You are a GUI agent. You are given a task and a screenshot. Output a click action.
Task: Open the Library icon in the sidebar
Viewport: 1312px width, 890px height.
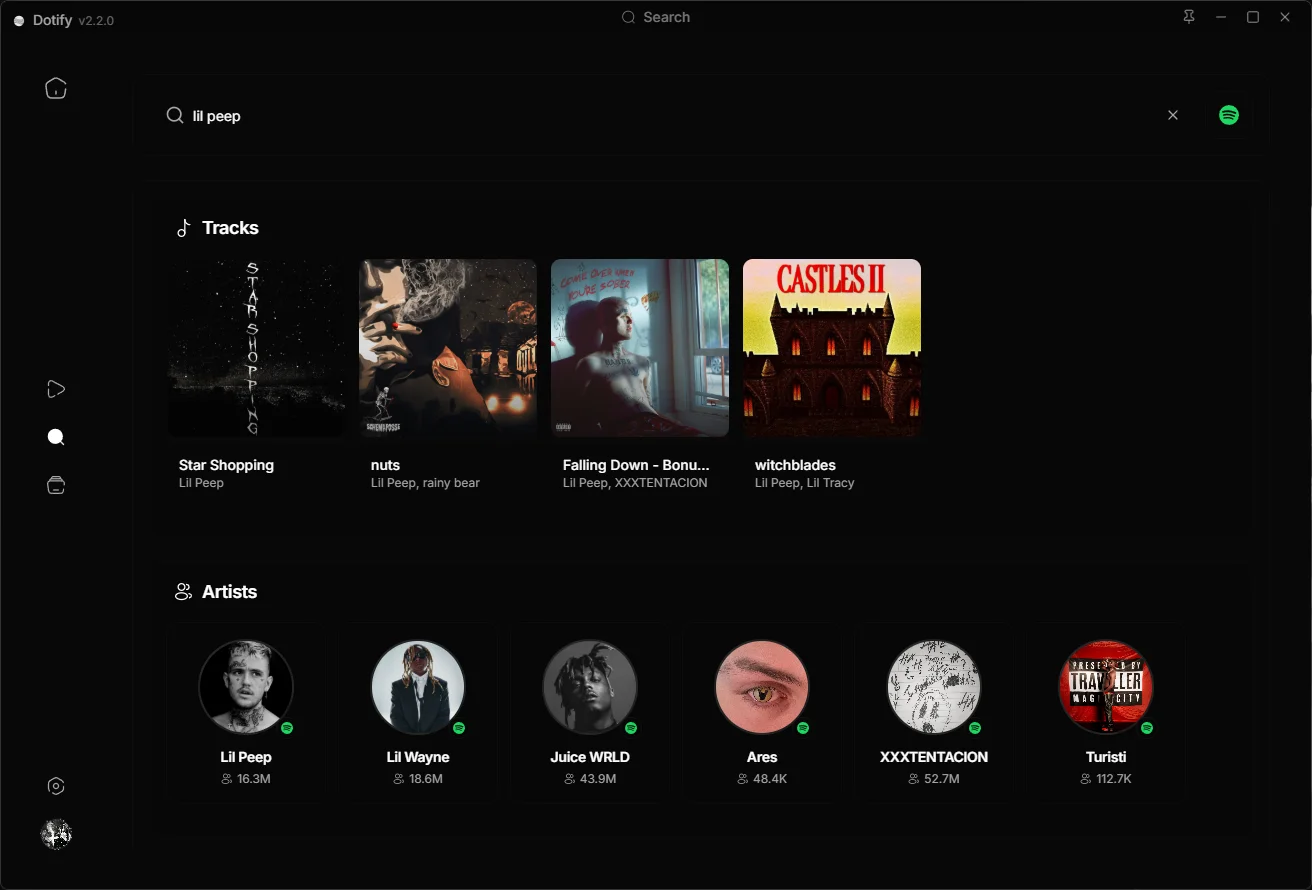pos(56,485)
